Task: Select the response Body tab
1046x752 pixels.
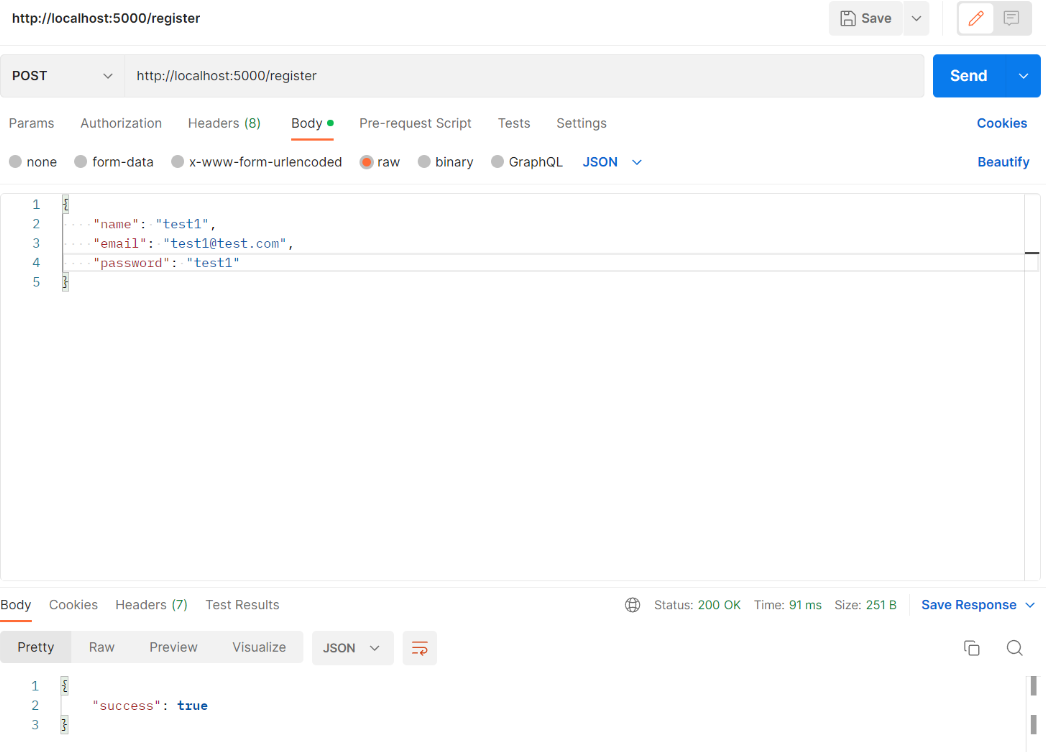Action: (x=16, y=605)
